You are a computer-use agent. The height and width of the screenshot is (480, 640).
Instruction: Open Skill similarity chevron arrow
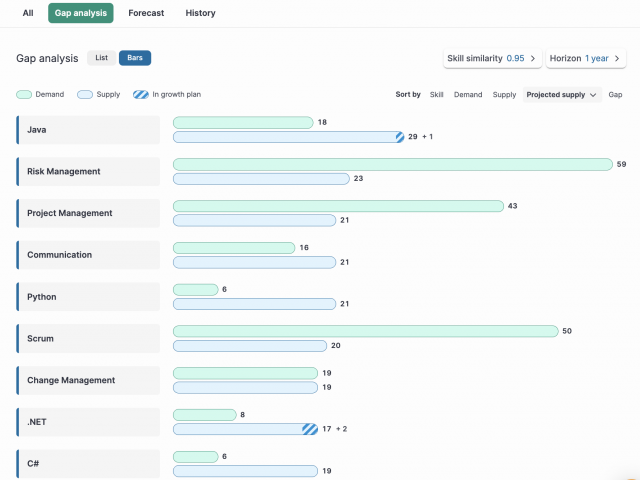pyautogui.click(x=533, y=58)
